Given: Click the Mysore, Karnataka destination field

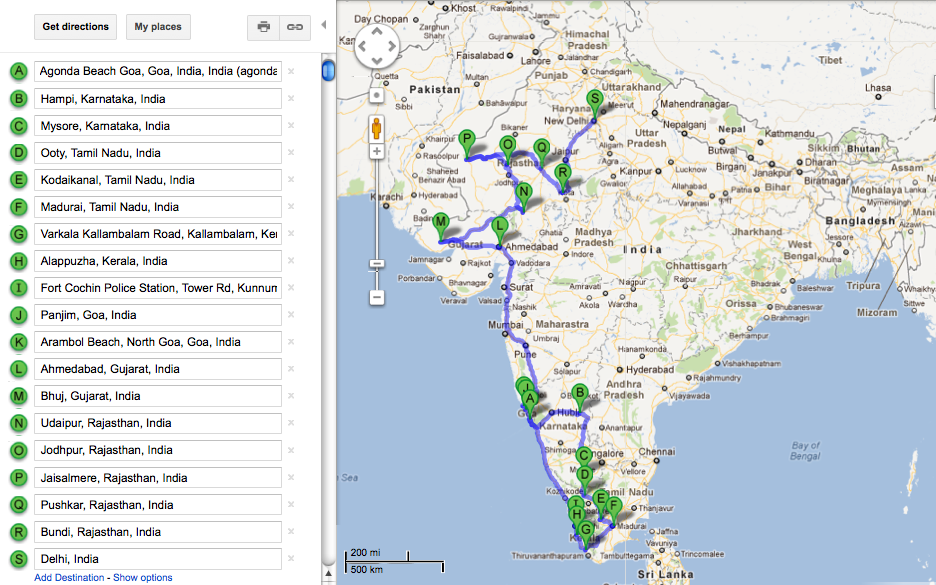Looking at the screenshot, I should pos(157,126).
